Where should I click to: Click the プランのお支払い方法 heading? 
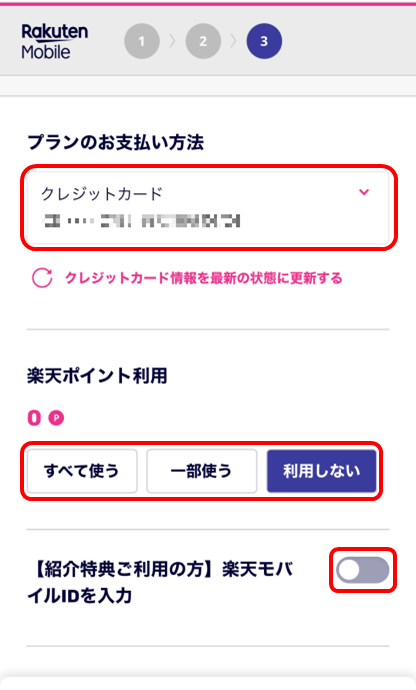tap(115, 143)
